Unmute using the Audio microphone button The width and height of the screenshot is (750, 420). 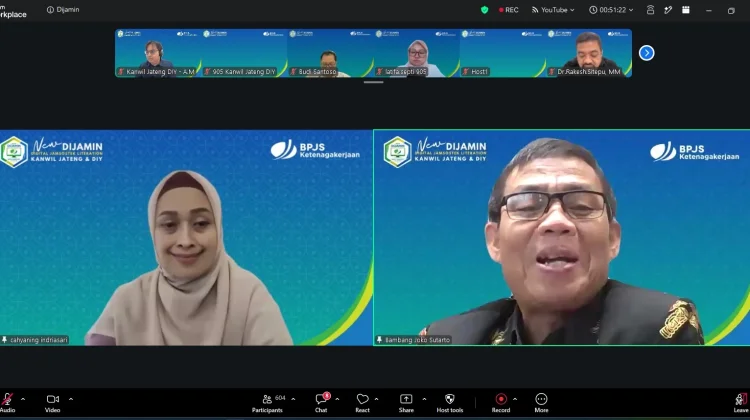[x=7, y=403]
